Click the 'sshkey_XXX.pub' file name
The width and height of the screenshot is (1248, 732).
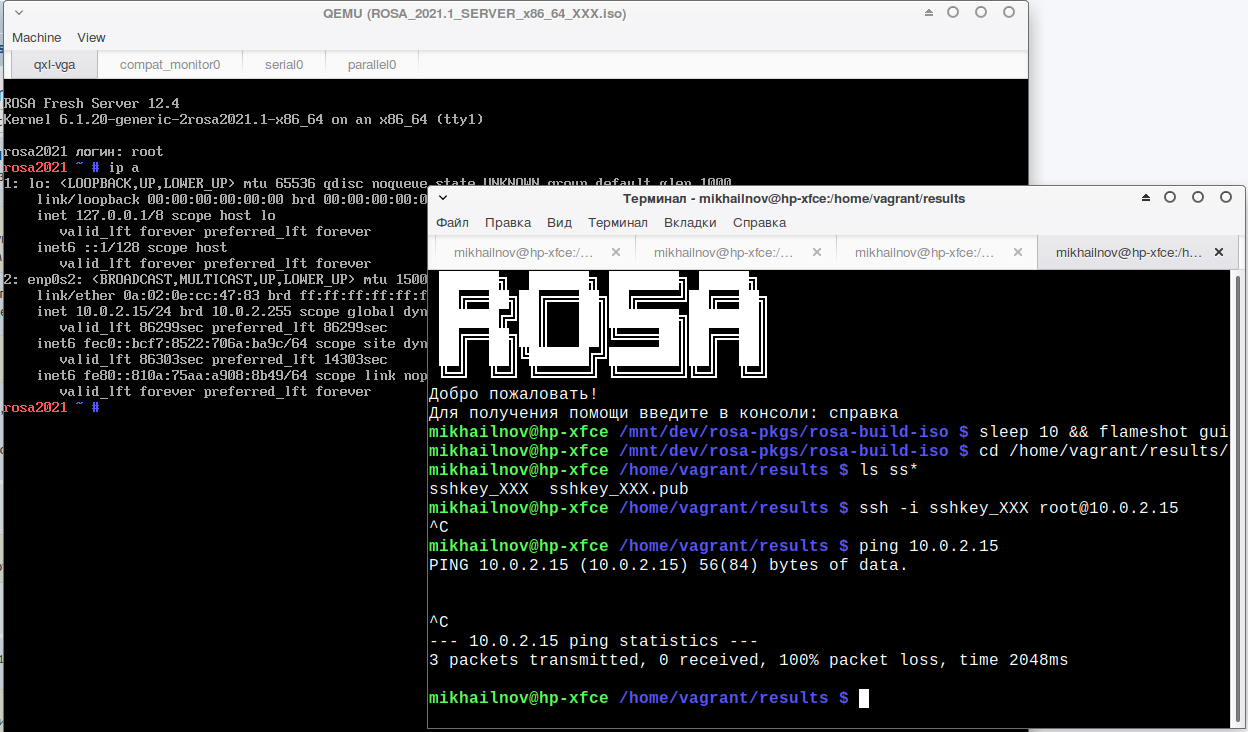coord(619,489)
